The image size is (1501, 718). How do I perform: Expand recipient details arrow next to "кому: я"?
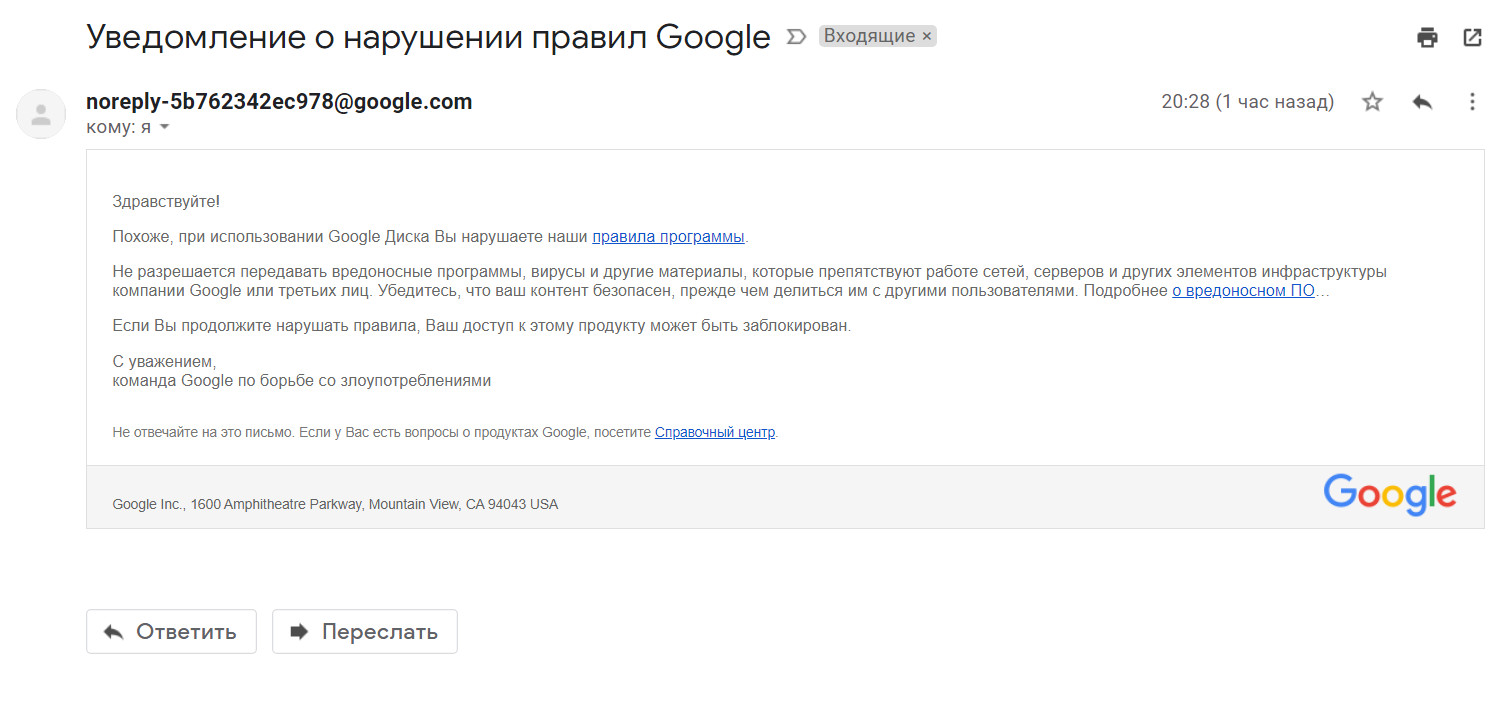165,128
